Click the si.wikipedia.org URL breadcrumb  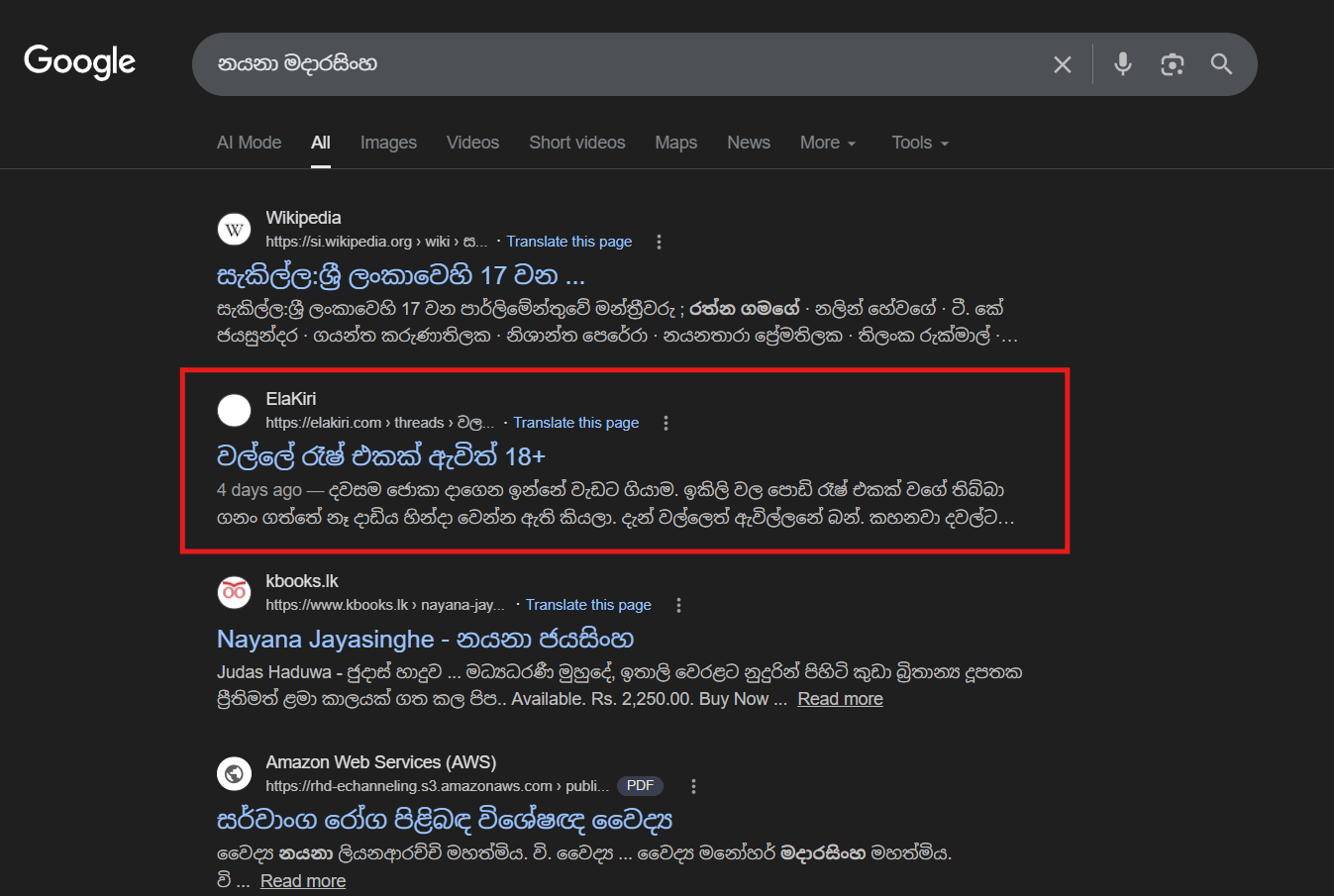pyautogui.click(x=376, y=242)
